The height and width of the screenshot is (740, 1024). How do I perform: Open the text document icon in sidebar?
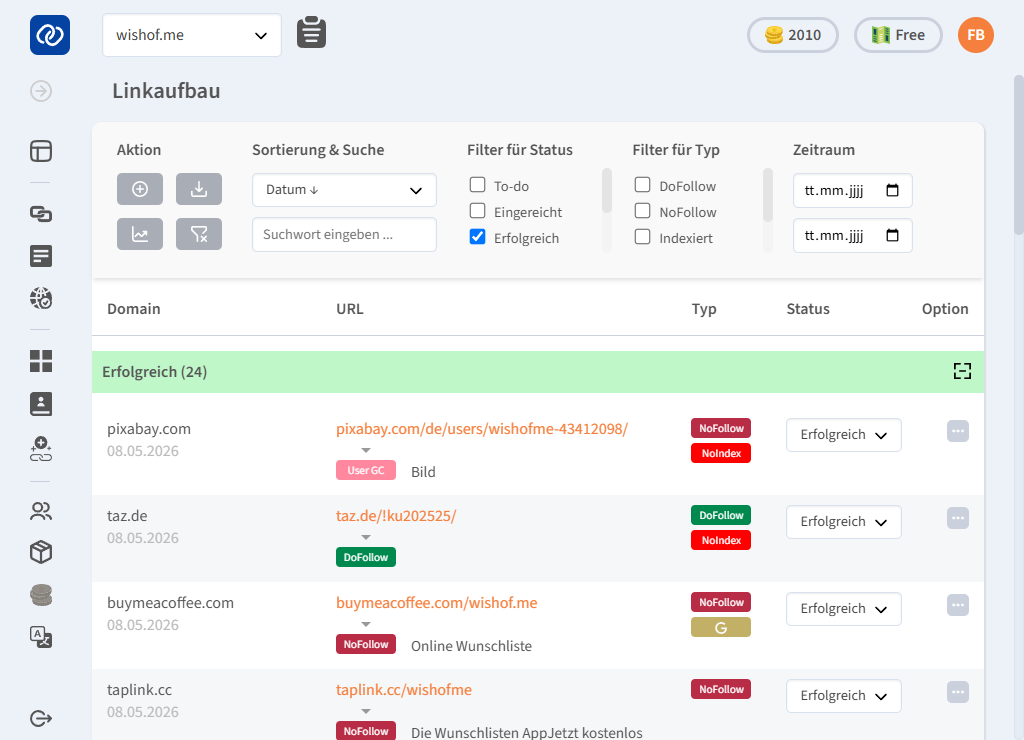pos(41,256)
